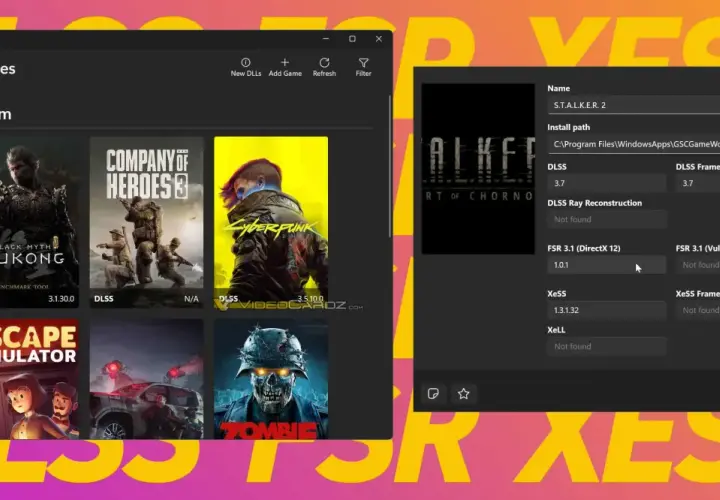
Task: Click the DLSS Frame Generation 3.7 field
Action: coord(698,183)
